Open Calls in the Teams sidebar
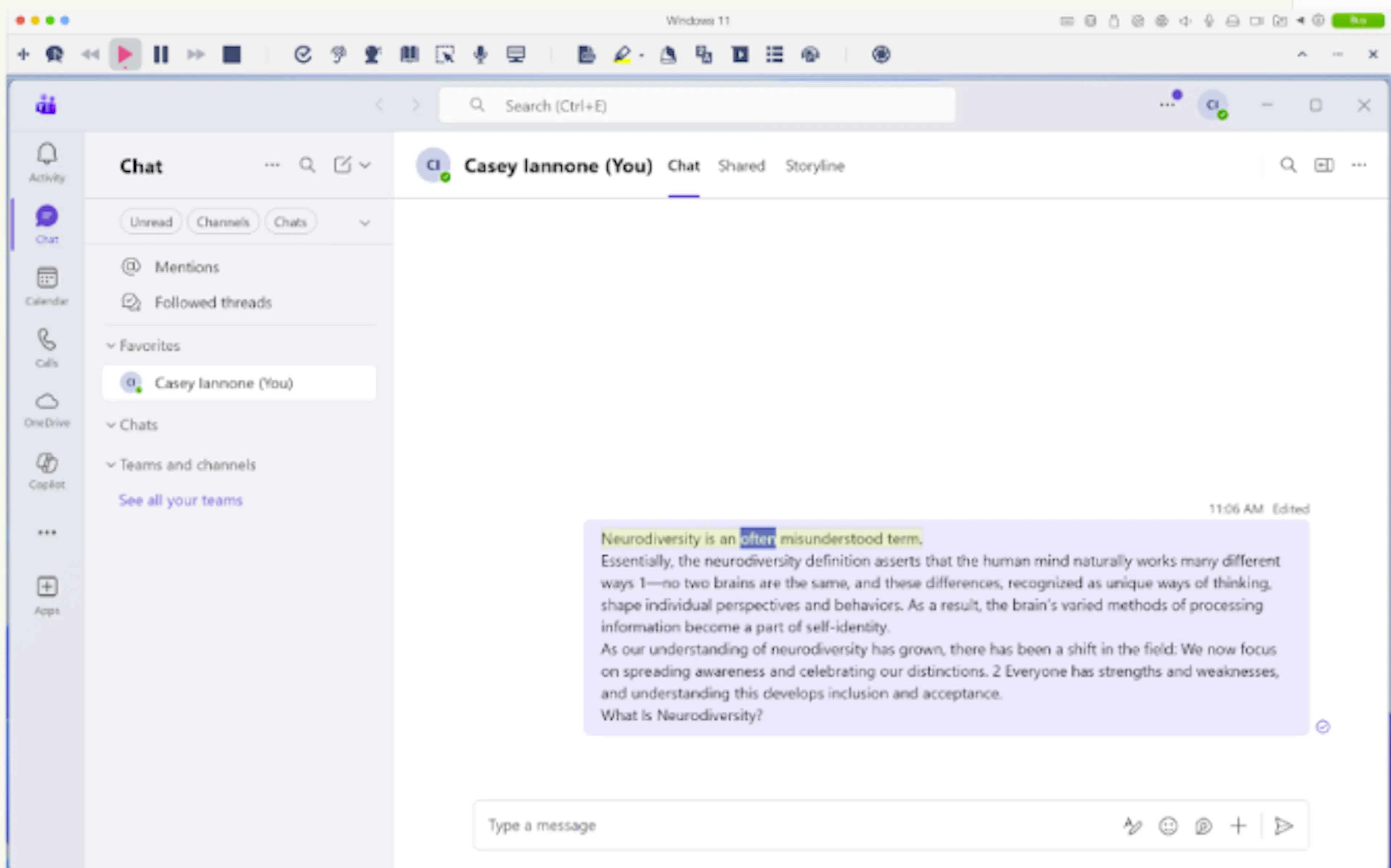 click(x=47, y=348)
